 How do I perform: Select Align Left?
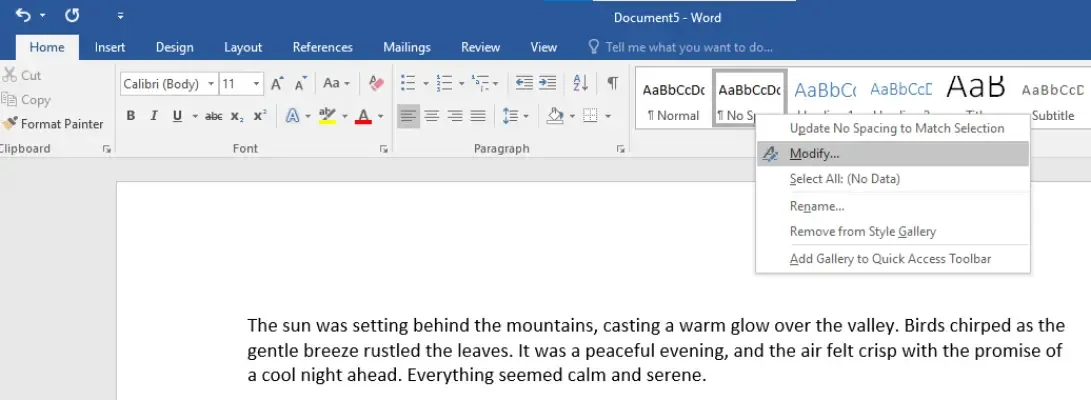click(x=408, y=116)
